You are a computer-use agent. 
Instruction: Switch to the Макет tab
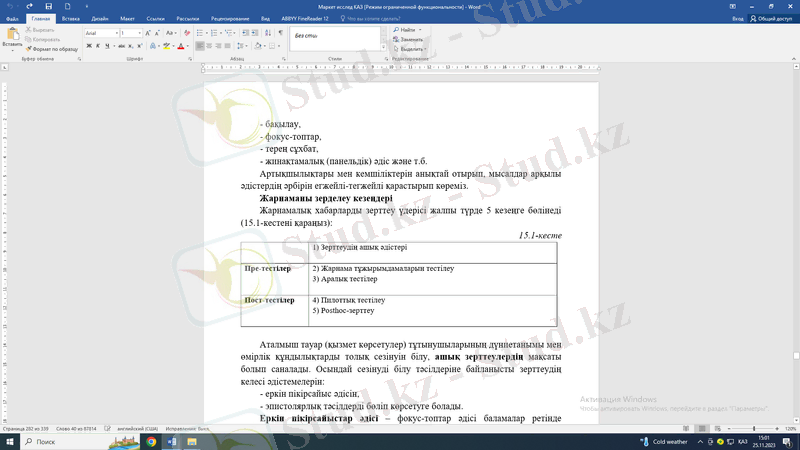pyautogui.click(x=127, y=19)
